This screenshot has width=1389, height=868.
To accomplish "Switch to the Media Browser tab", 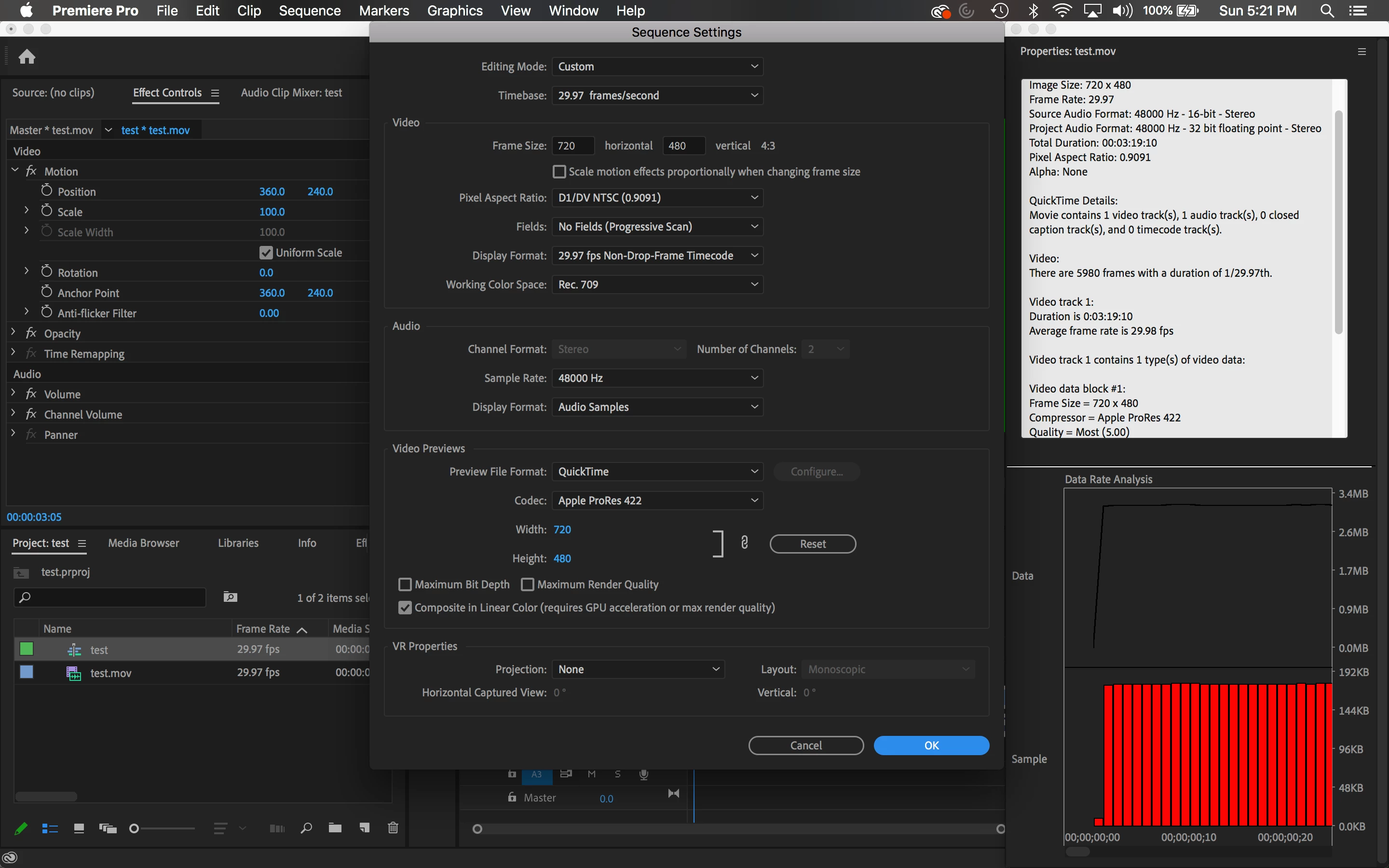I will [x=144, y=543].
